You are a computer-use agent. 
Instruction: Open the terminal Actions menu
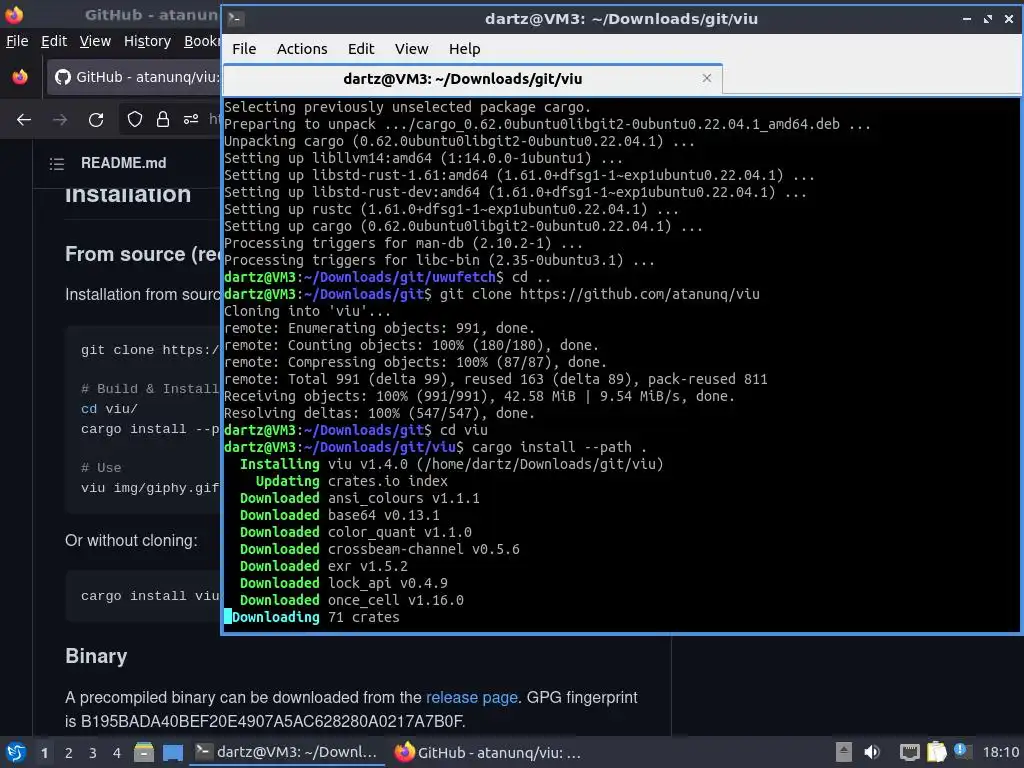click(302, 49)
